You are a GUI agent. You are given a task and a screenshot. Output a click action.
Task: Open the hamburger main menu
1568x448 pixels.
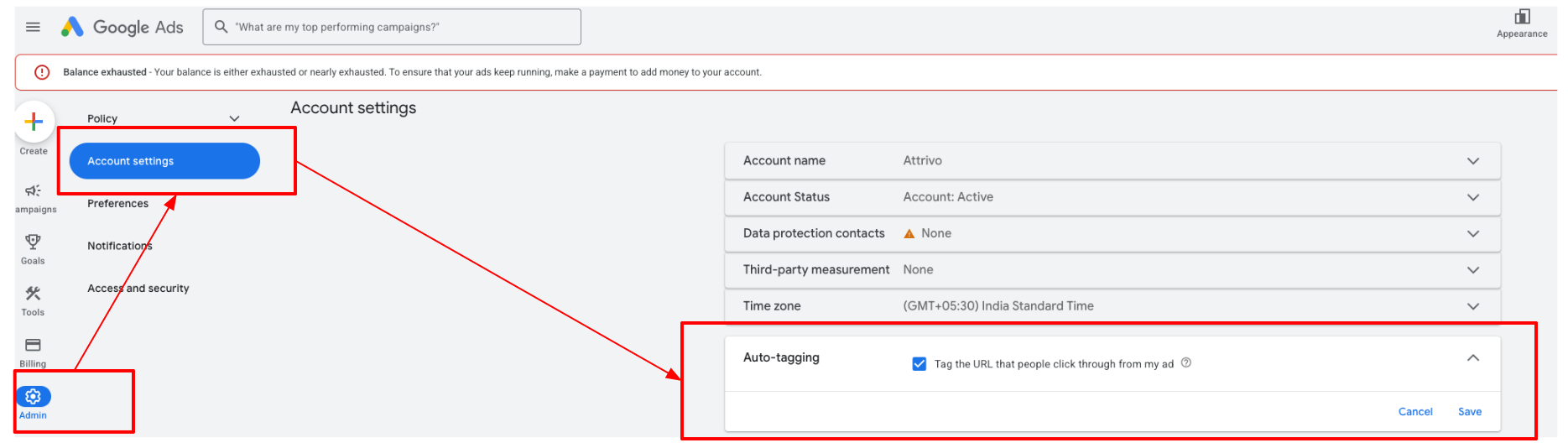(x=33, y=27)
